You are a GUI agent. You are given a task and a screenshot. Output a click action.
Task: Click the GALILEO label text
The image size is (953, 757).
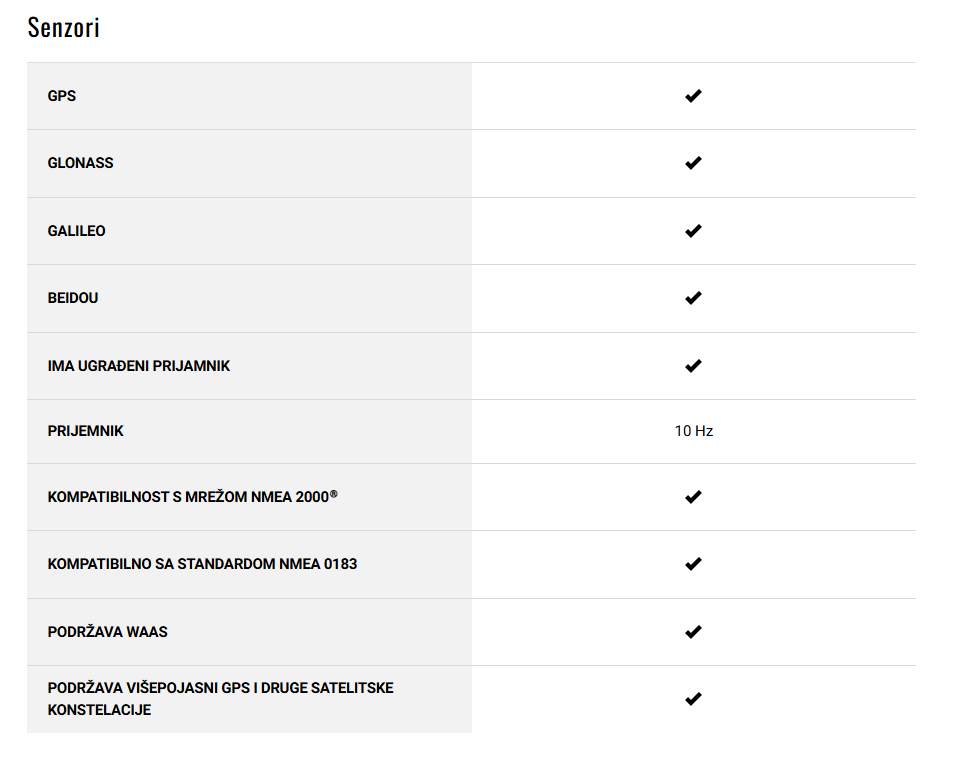(x=77, y=231)
